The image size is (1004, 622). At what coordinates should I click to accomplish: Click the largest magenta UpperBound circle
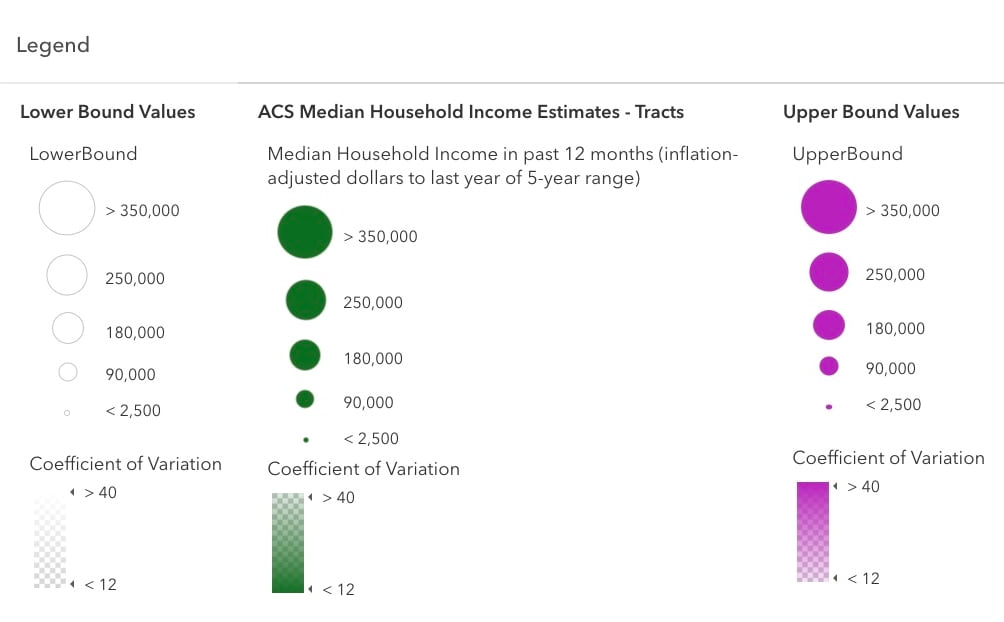(829, 207)
